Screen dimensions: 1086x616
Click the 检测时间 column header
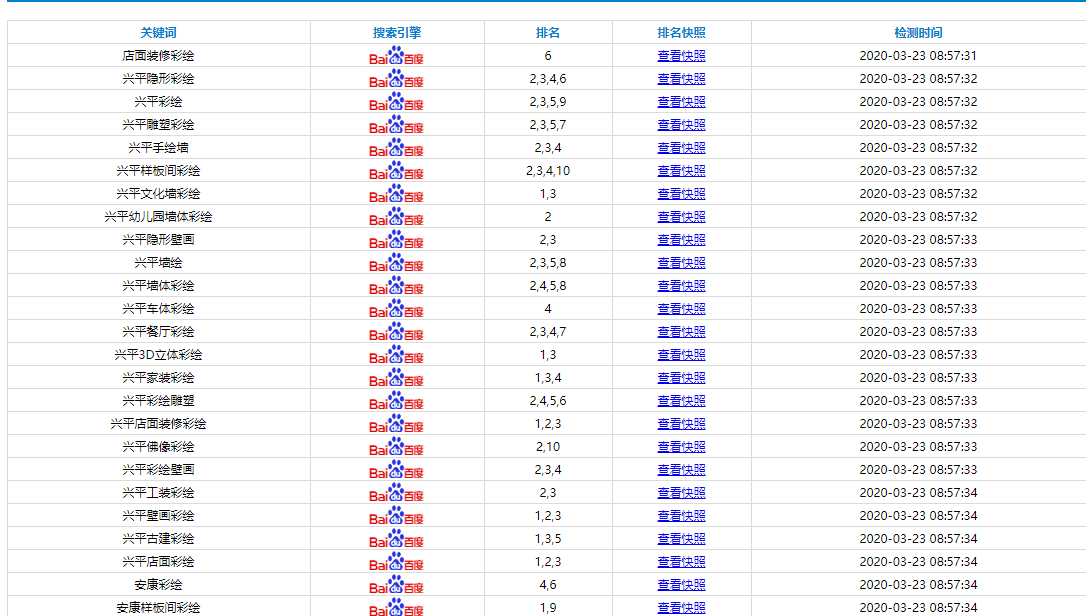[x=918, y=33]
